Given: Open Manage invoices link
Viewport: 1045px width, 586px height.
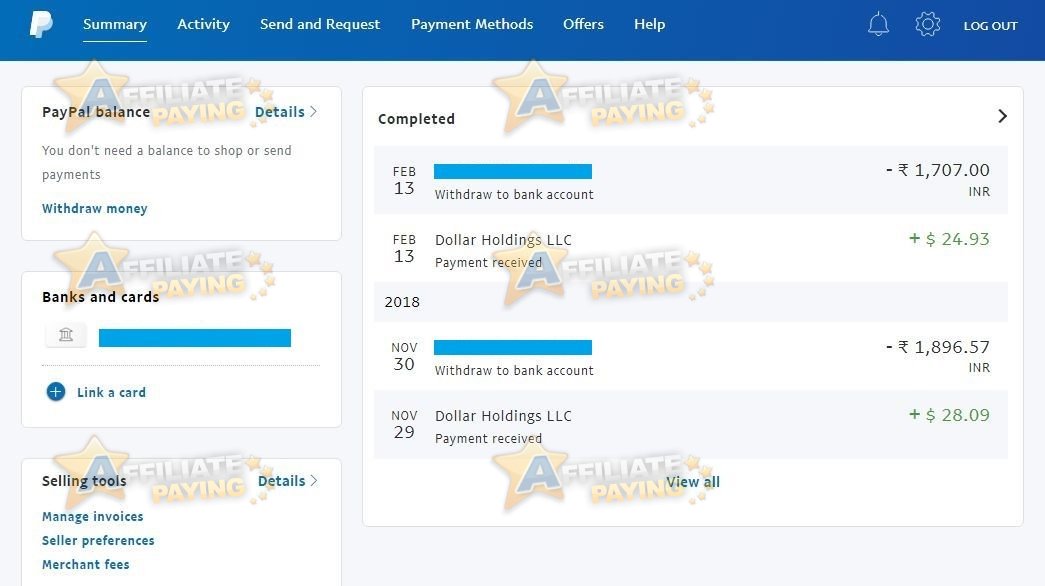Looking at the screenshot, I should (93, 517).
